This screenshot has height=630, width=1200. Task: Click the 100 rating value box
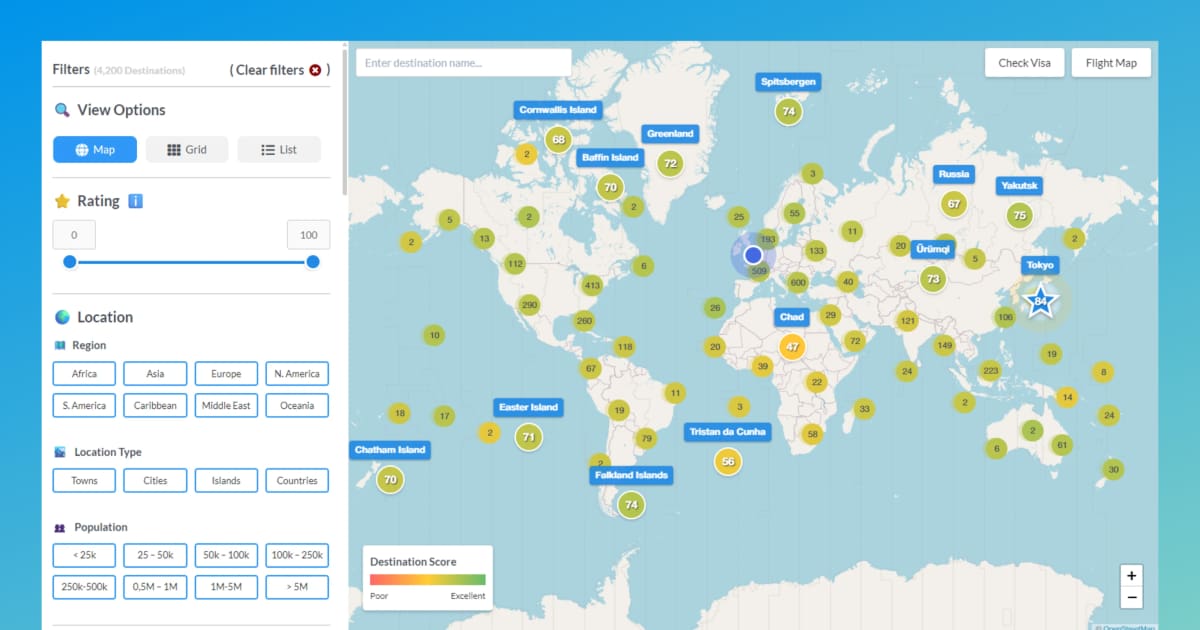click(308, 234)
